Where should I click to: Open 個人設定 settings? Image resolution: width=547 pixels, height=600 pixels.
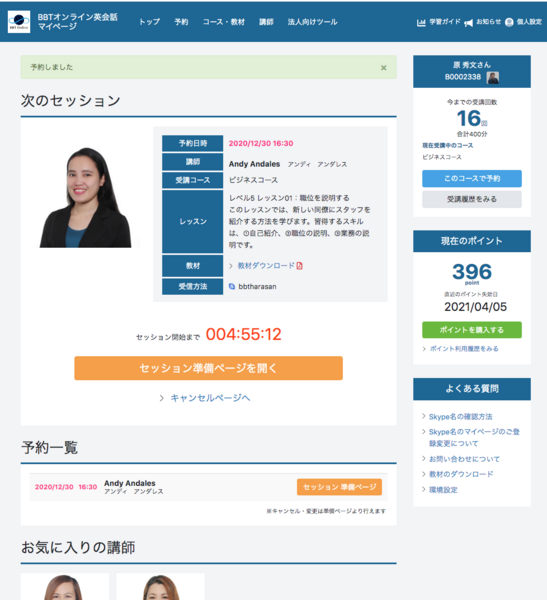529,22
